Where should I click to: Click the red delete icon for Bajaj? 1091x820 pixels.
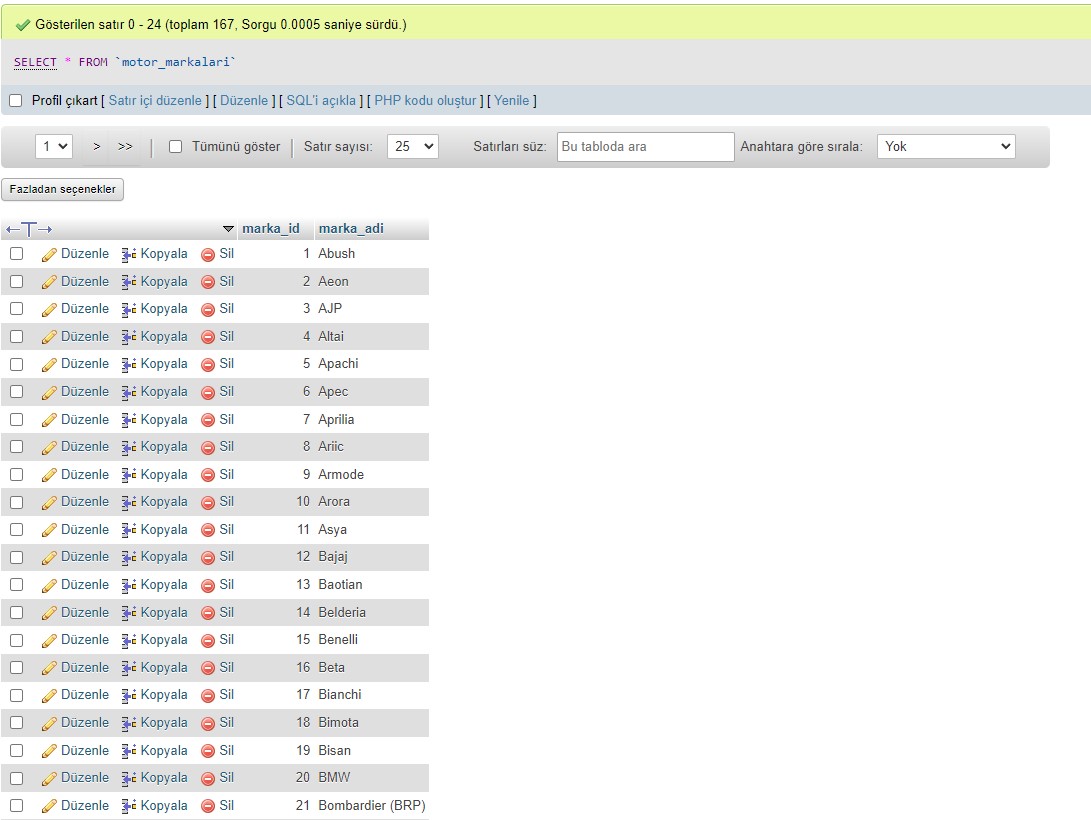(x=207, y=558)
